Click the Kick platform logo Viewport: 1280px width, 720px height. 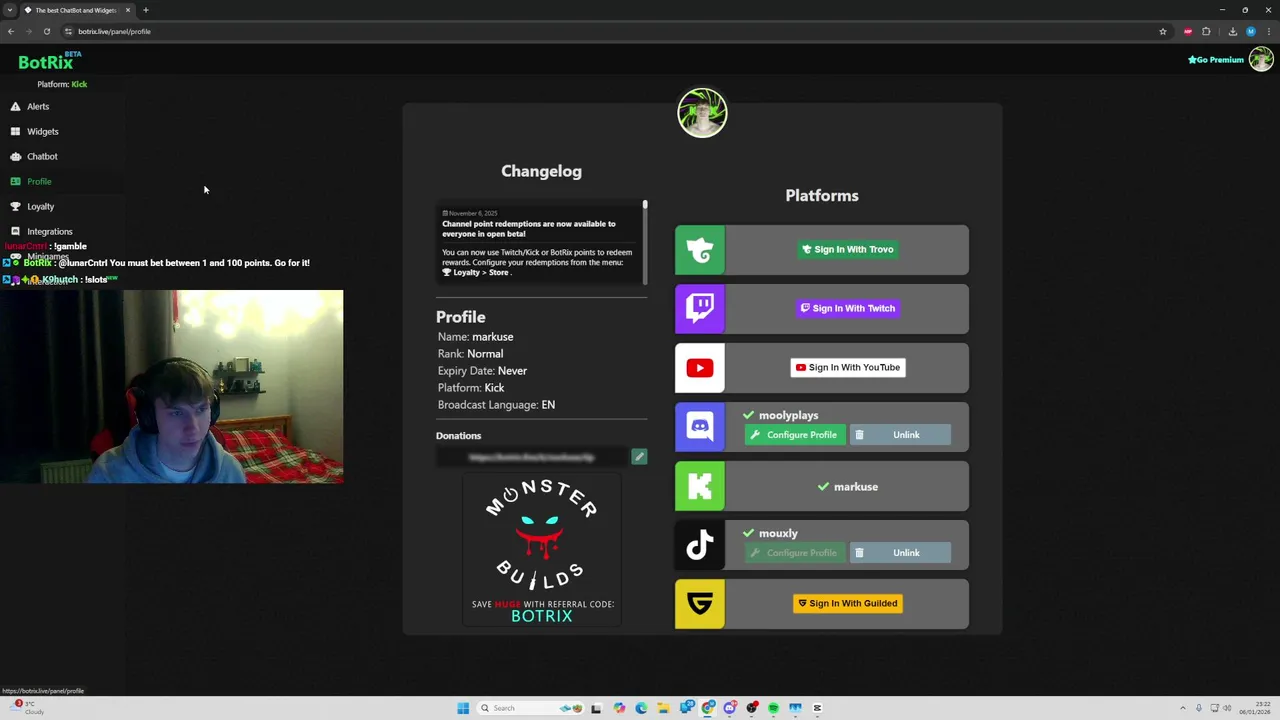coord(700,486)
